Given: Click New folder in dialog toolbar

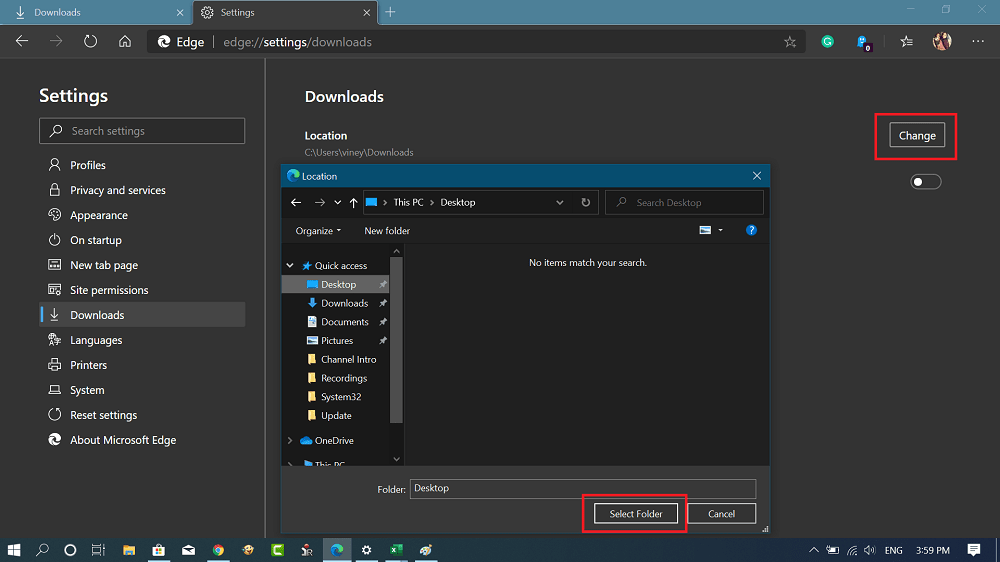Looking at the screenshot, I should tap(387, 231).
